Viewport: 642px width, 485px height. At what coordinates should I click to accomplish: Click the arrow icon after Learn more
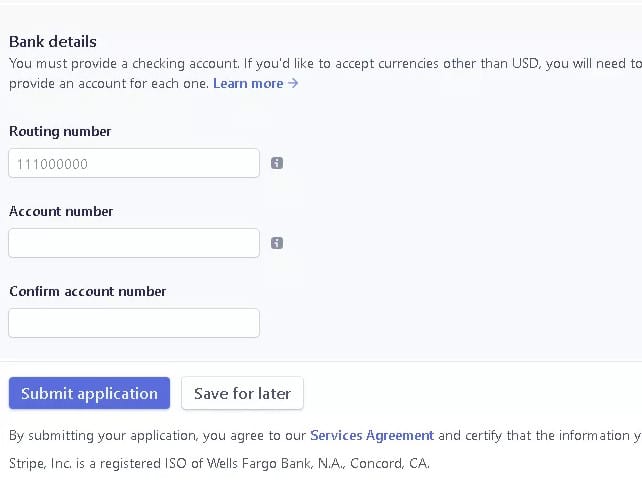point(293,83)
